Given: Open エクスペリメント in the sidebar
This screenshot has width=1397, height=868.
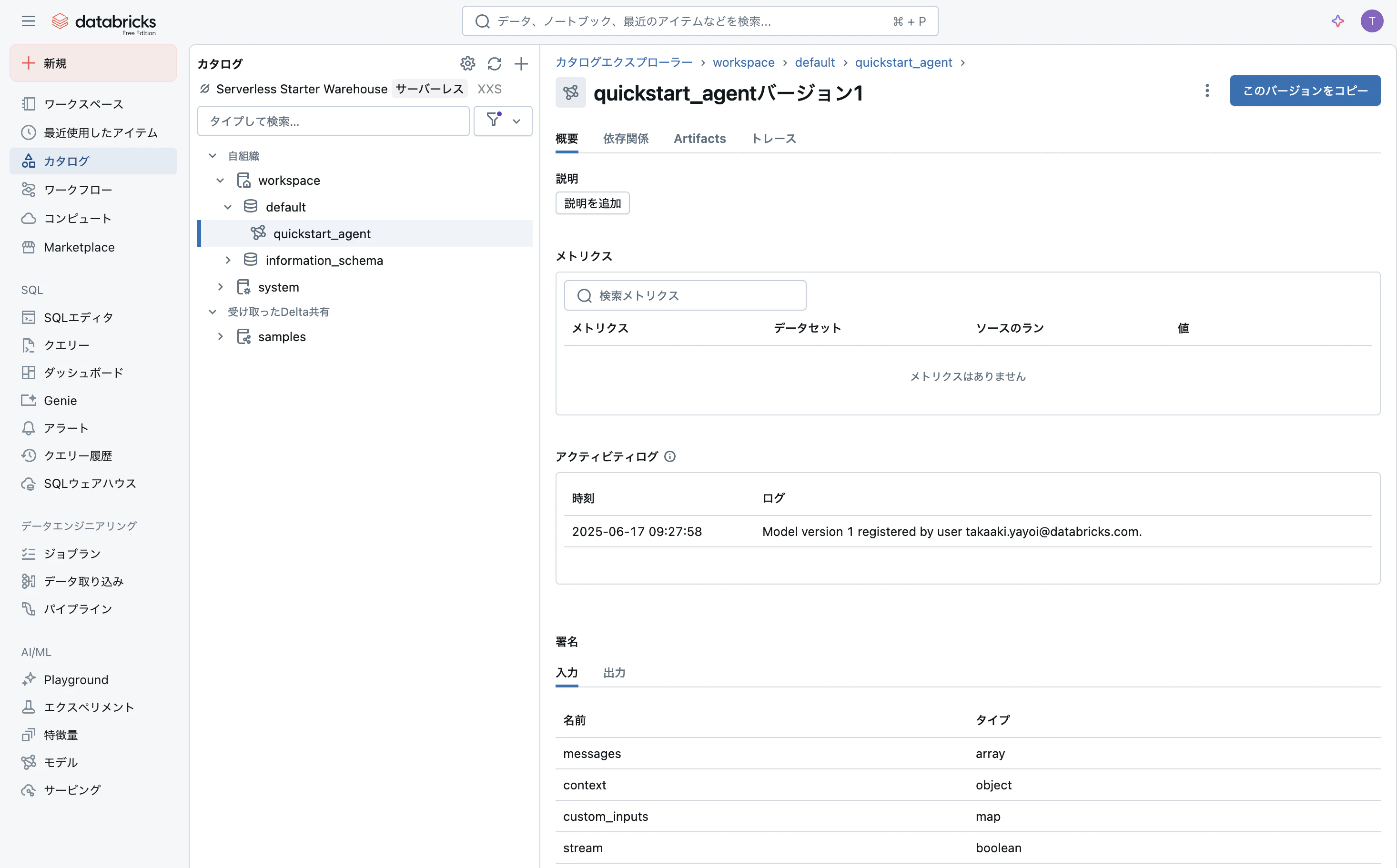Looking at the screenshot, I should point(93,707).
